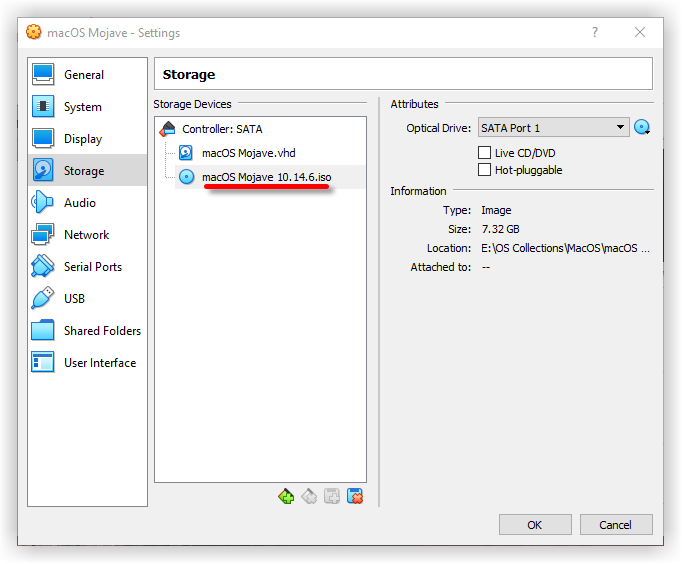Select the macOS Mojave.vhd disk

pos(248,153)
